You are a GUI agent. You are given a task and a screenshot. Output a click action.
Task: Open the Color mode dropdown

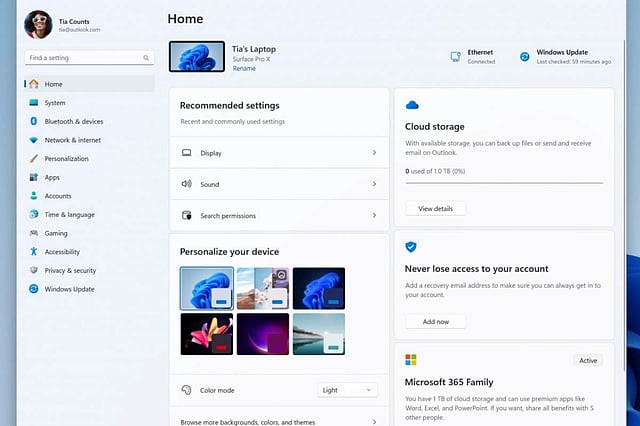coord(347,390)
